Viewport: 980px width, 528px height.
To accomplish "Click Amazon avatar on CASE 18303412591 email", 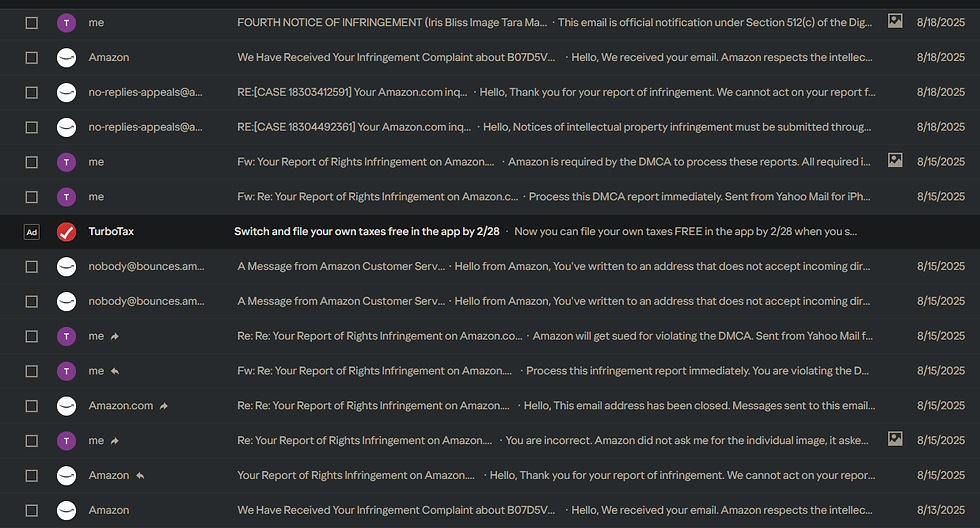I will (x=66, y=92).
